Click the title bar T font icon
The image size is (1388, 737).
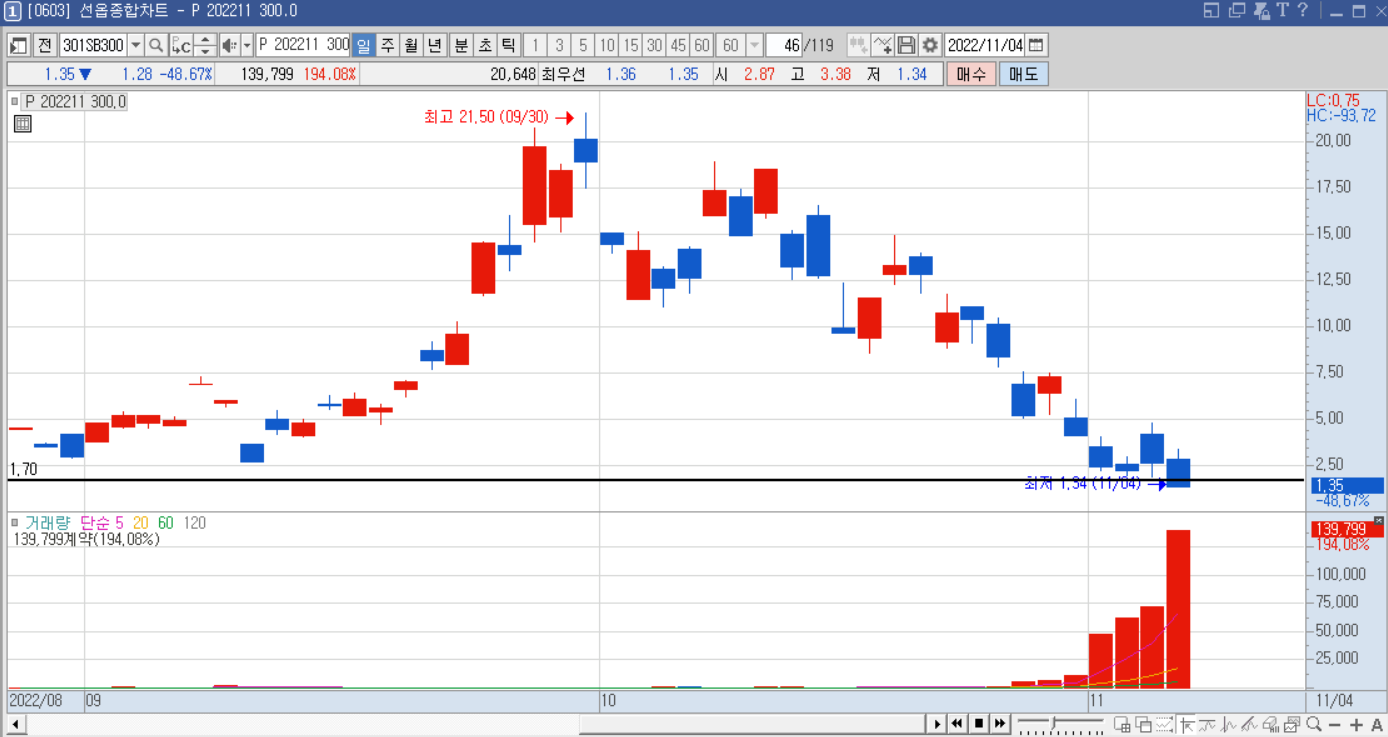pos(1283,11)
